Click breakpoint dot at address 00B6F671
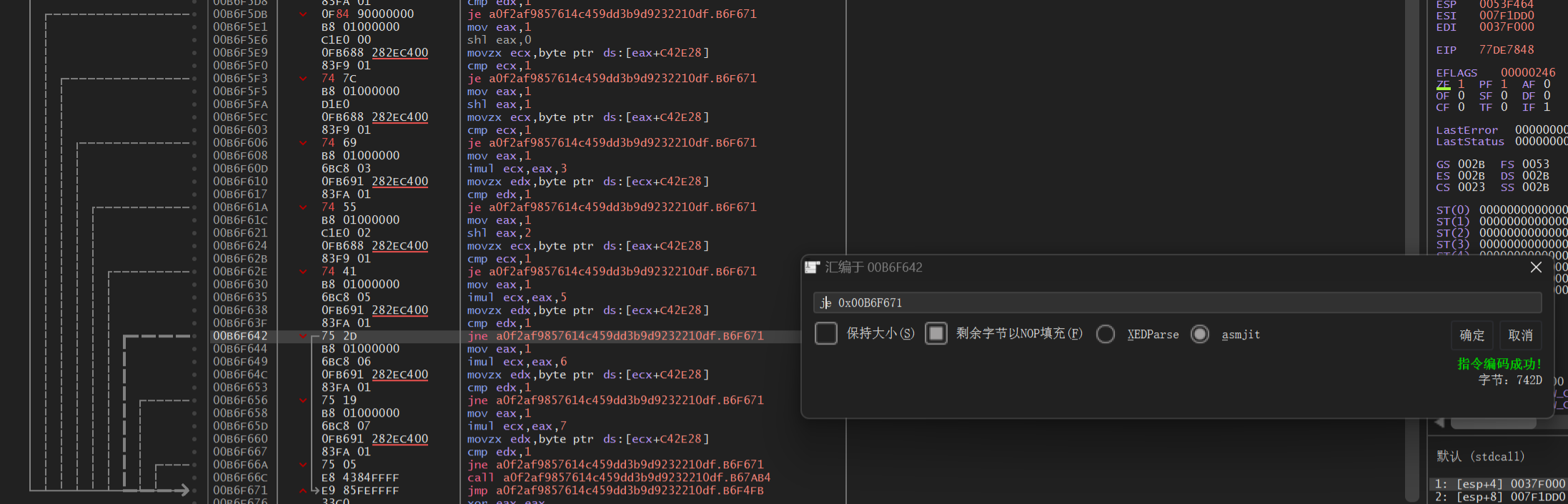This screenshot has width=1568, height=504. tap(194, 490)
